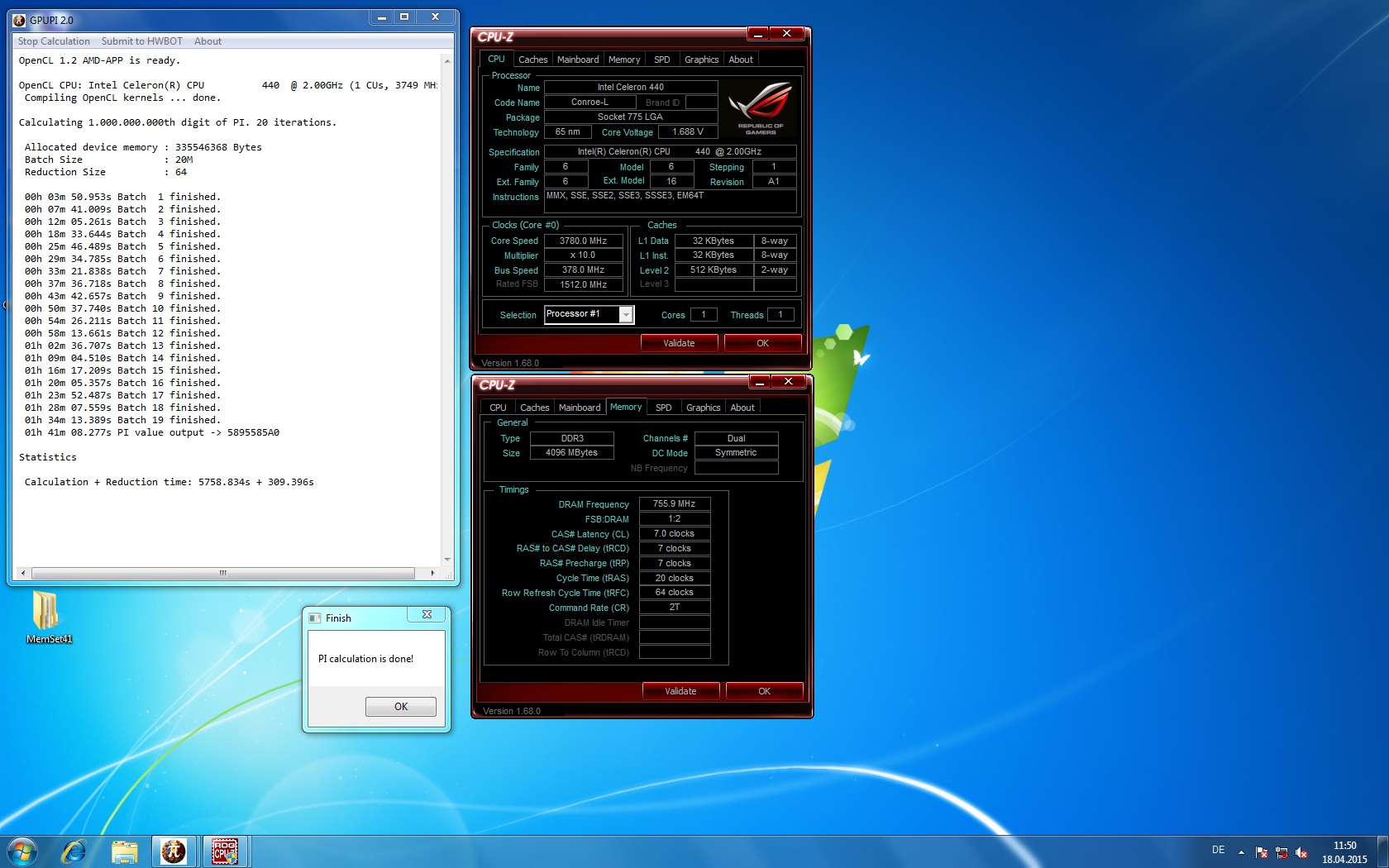
Task: Click the muted volume tray icon
Action: [x=1301, y=852]
